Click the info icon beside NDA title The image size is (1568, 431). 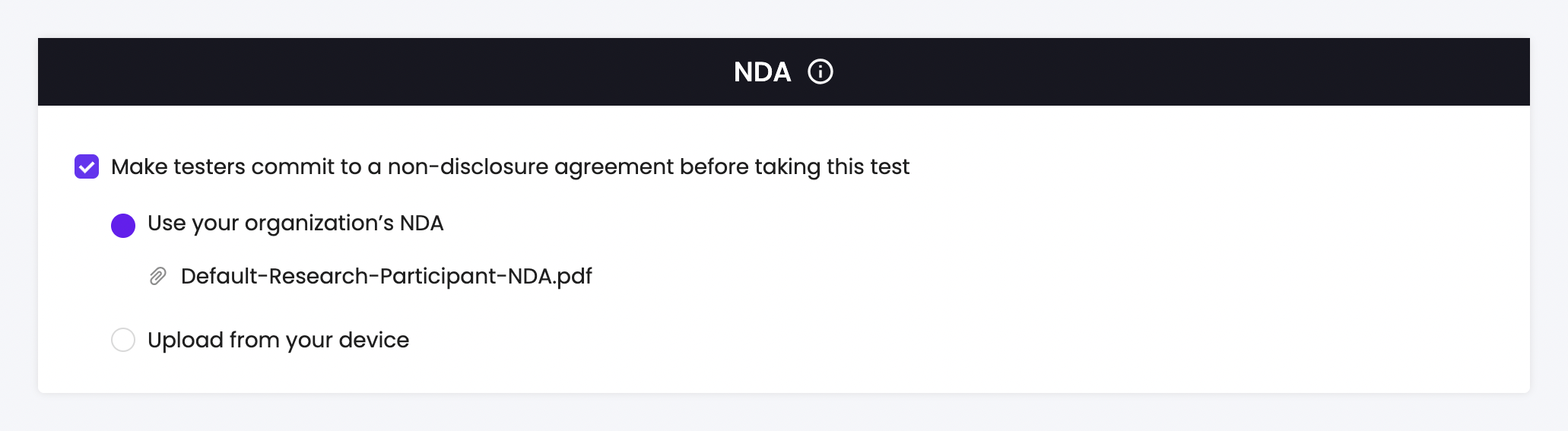820,72
